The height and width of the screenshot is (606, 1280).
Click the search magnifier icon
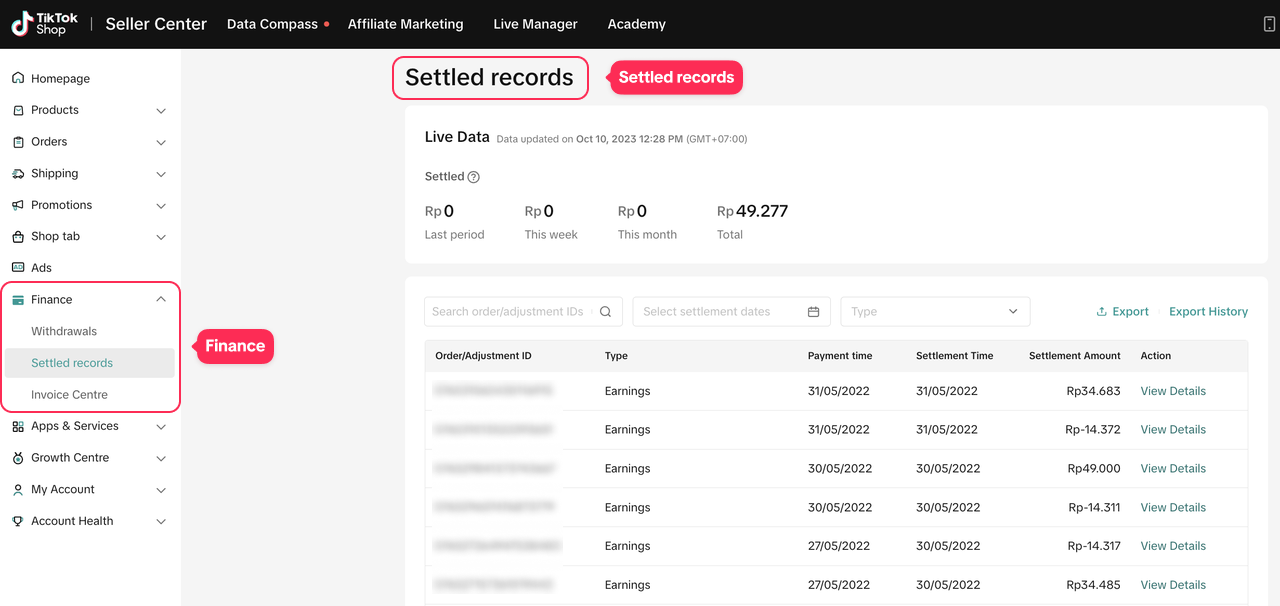coord(605,312)
